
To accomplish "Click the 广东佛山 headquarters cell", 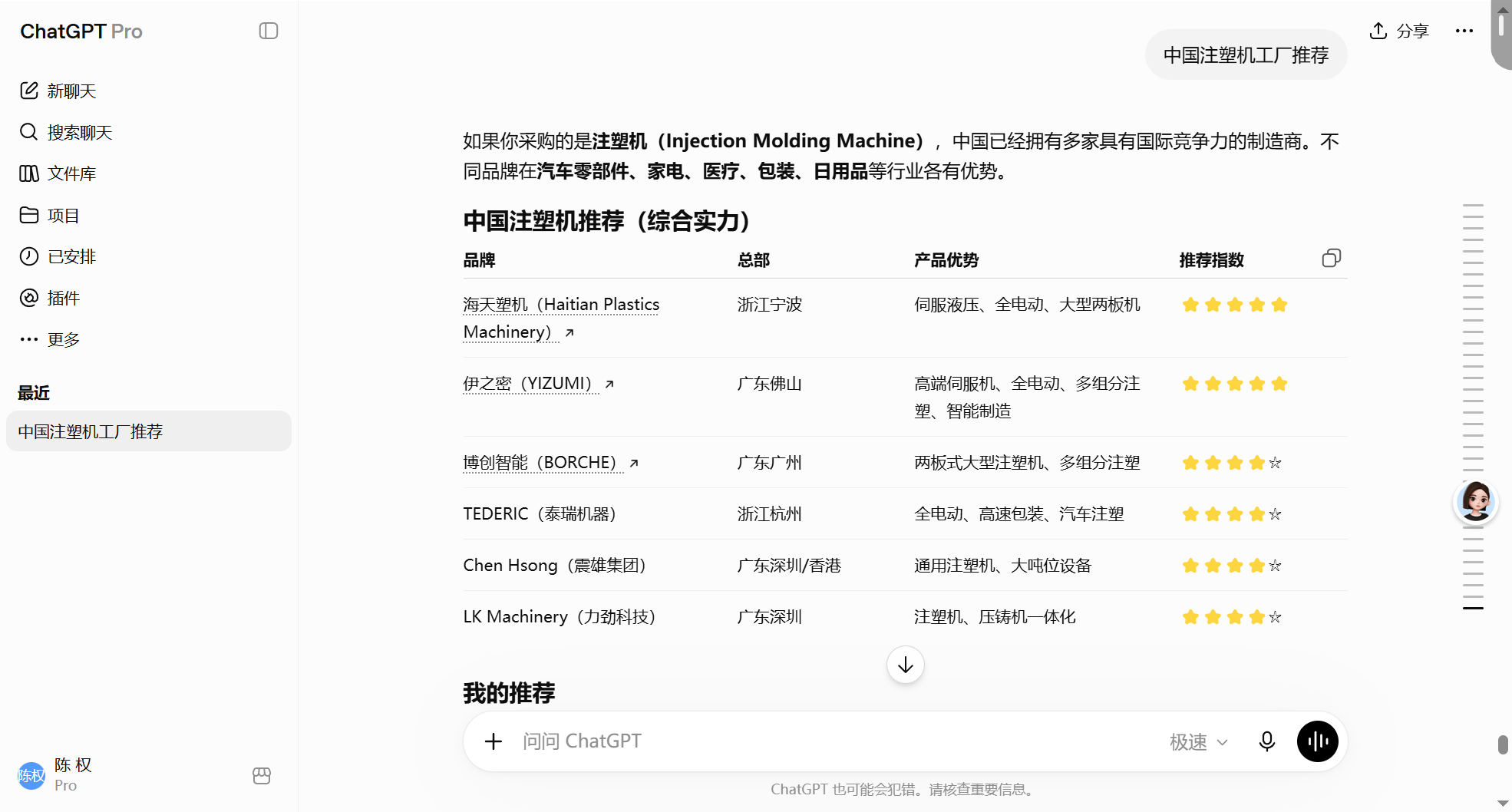I will click(770, 383).
